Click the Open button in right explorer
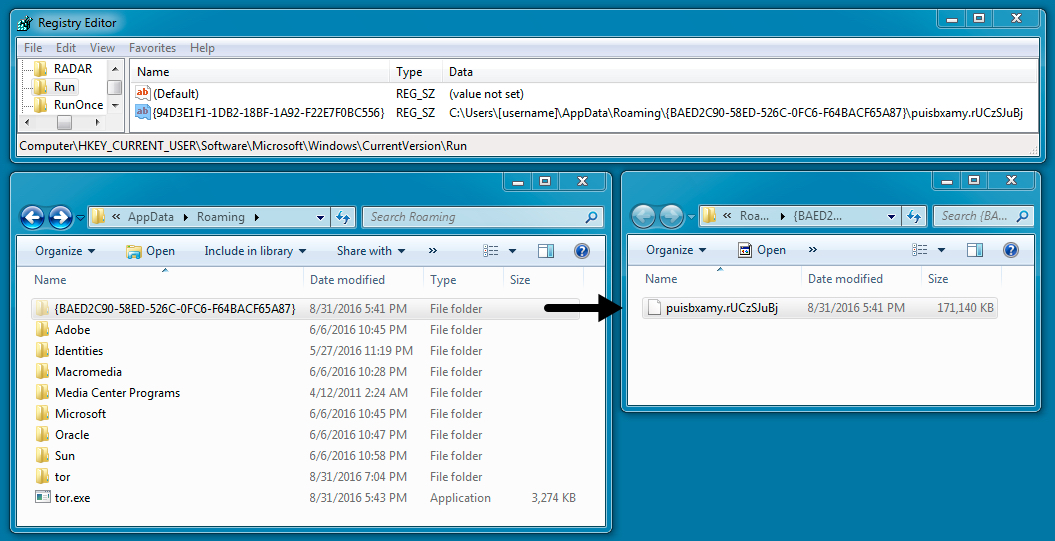The image size is (1055, 541). coord(762,250)
